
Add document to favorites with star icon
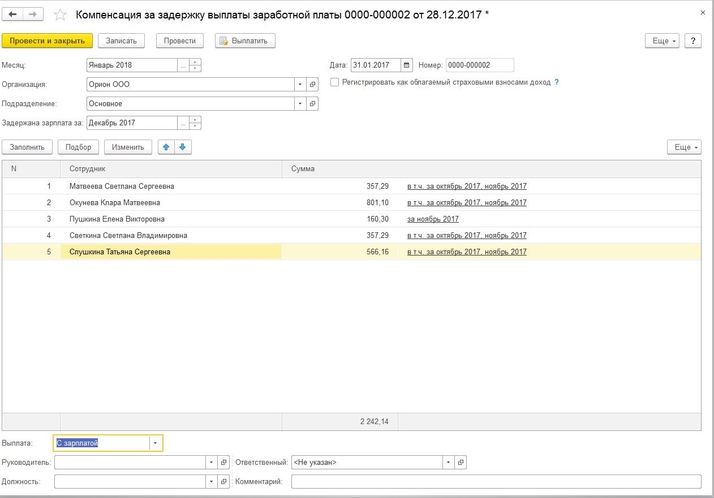(60, 15)
